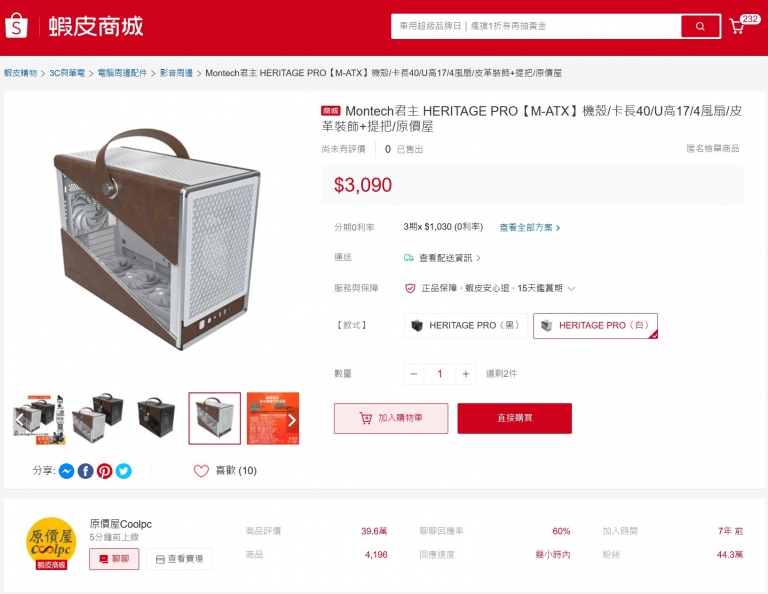Open the shopping cart icon

click(x=737, y=26)
